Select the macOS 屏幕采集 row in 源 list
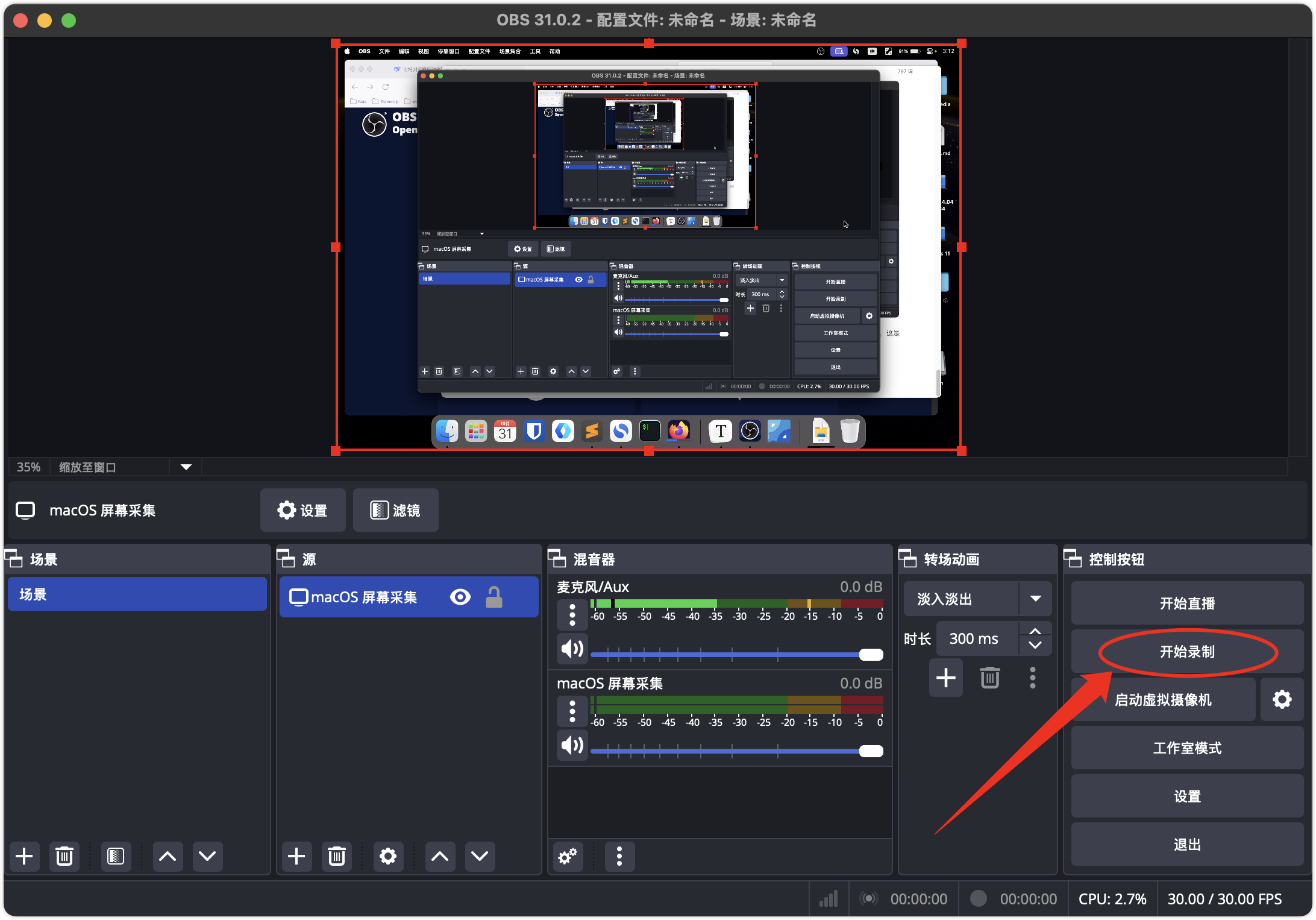This screenshot has width=1316, height=920. [x=409, y=597]
